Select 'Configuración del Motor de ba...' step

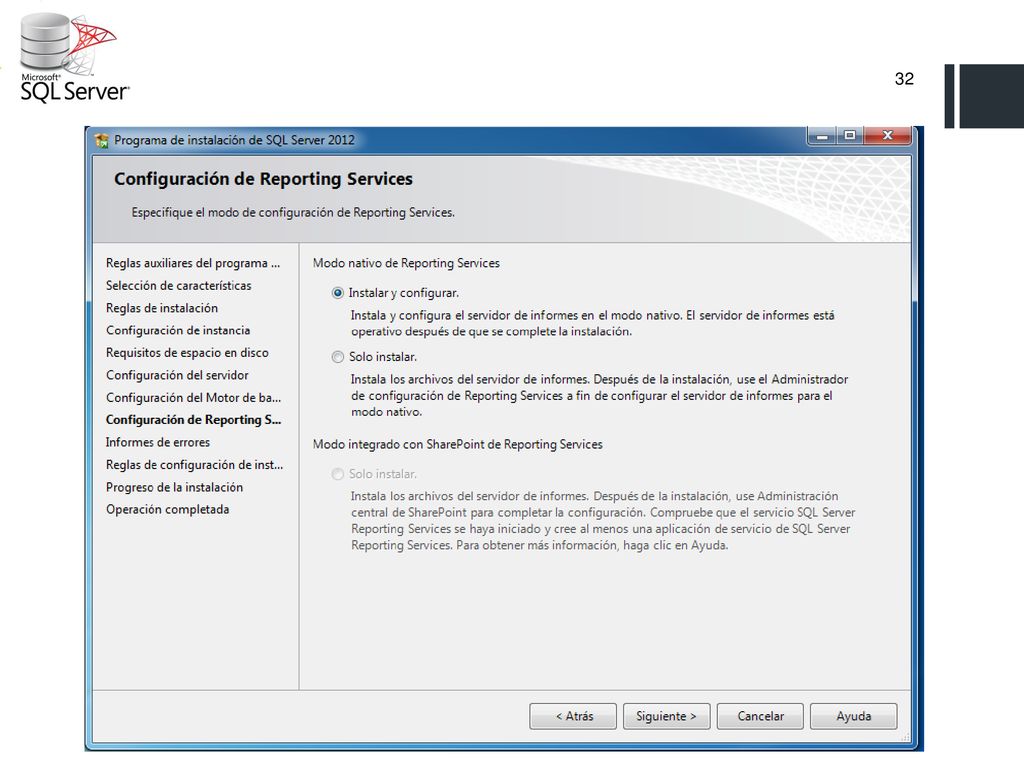point(193,398)
